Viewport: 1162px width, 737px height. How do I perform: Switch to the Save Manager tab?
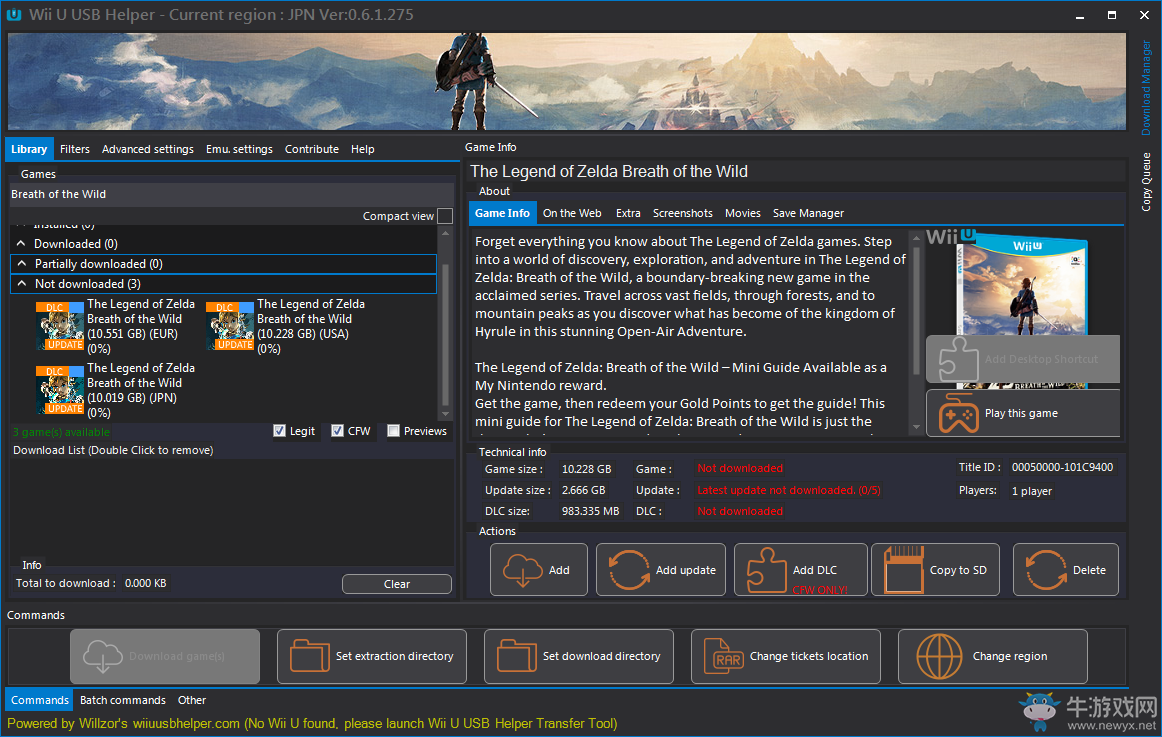(808, 213)
